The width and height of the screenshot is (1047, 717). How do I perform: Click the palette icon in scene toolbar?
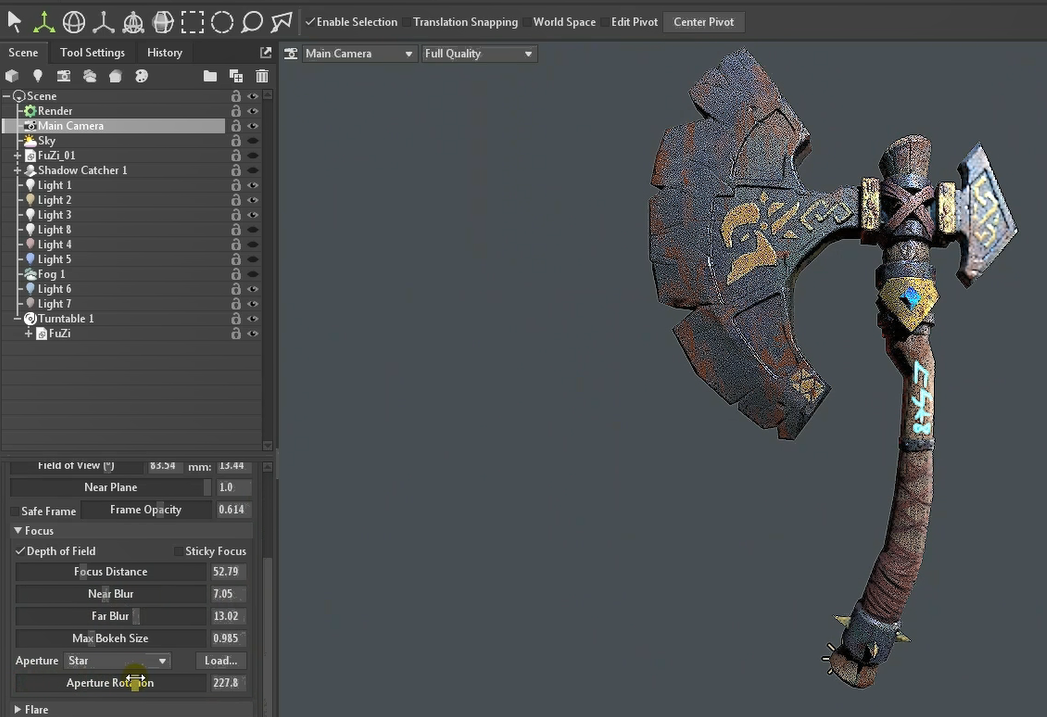pos(142,76)
